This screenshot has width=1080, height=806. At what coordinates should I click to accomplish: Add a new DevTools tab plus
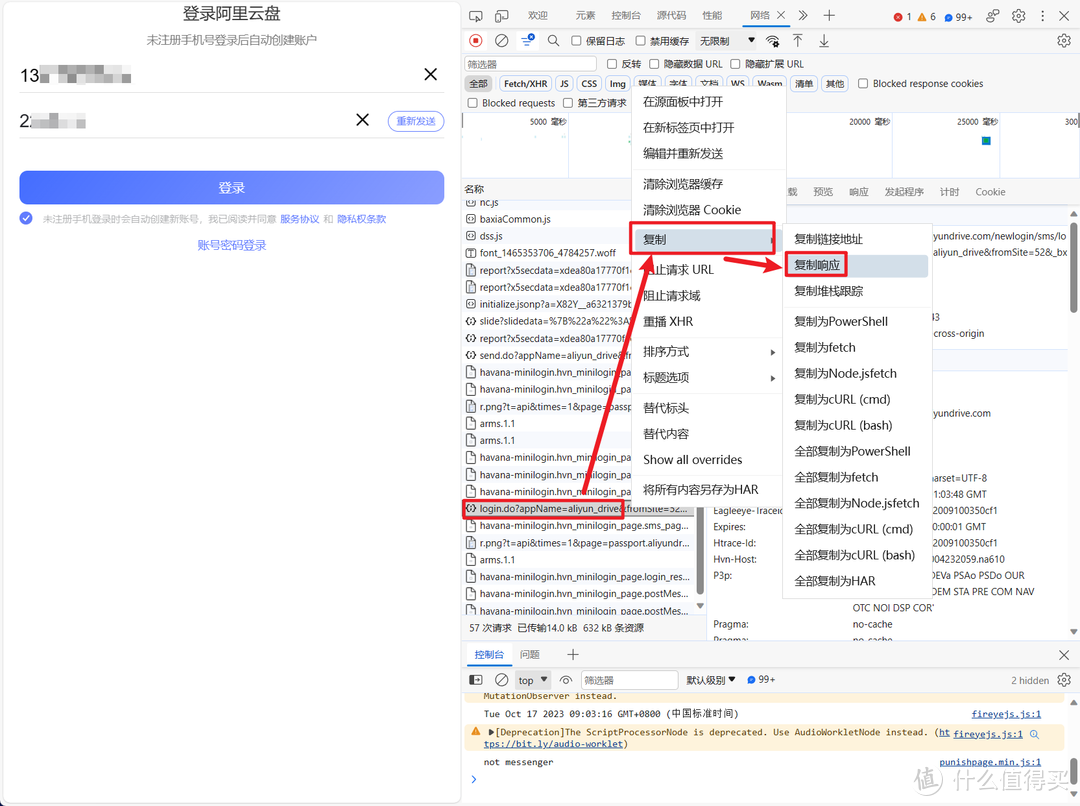(829, 15)
